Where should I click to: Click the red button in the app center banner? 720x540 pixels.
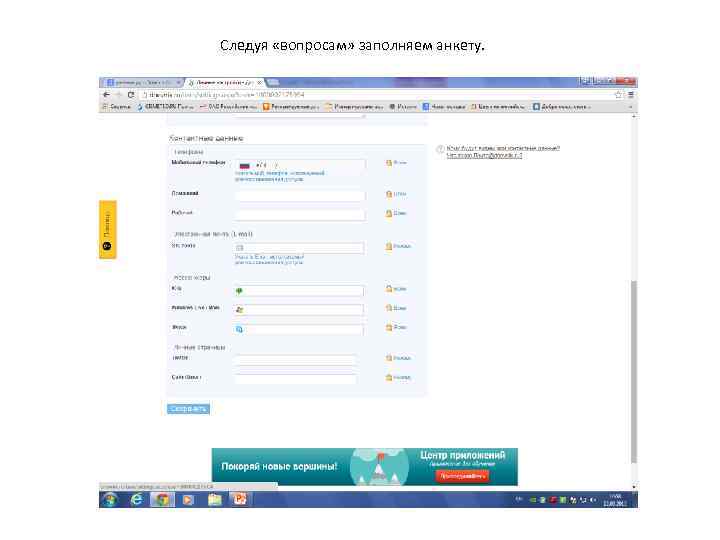point(462,476)
